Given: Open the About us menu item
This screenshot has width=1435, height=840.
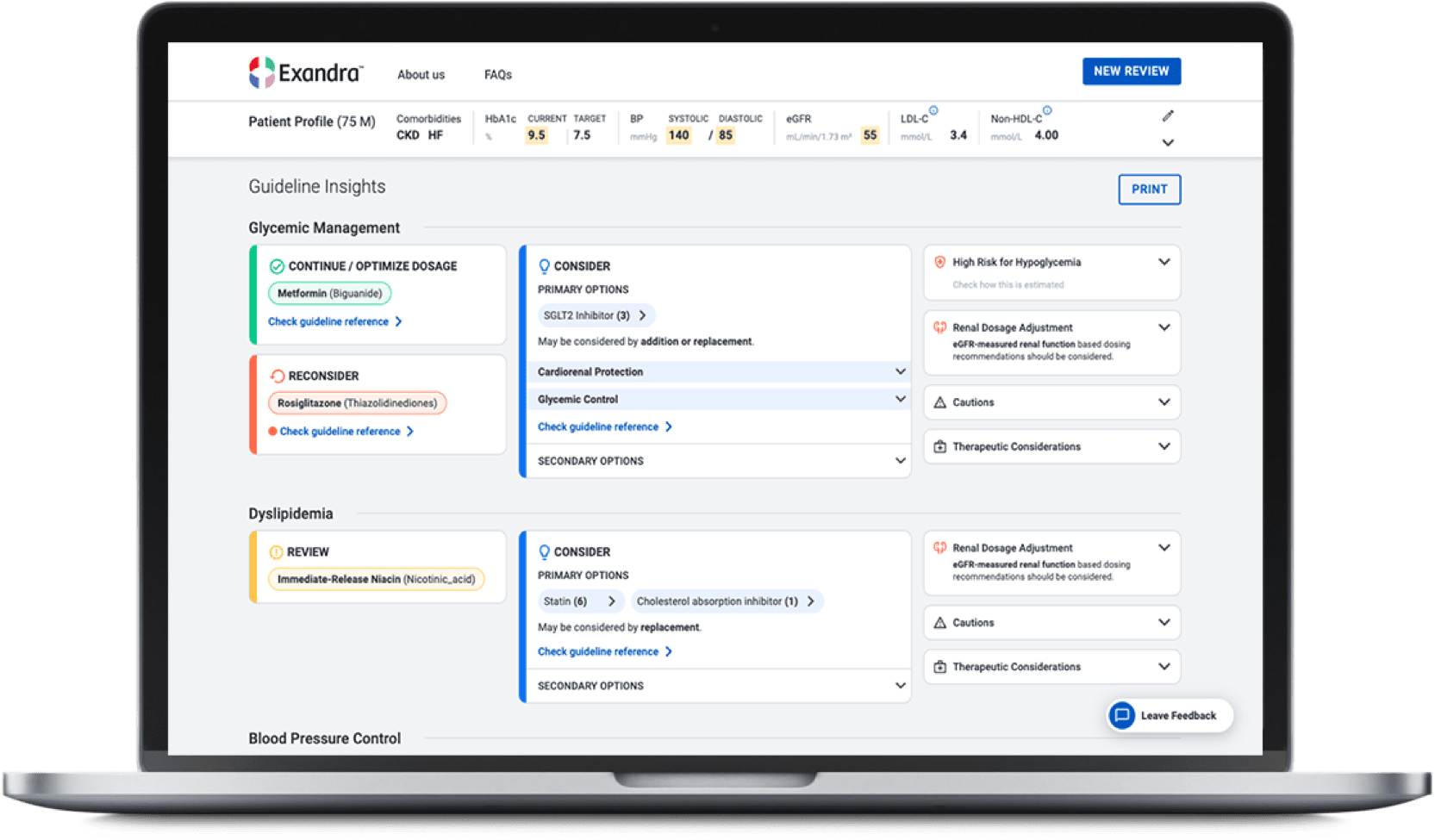Looking at the screenshot, I should 421,75.
